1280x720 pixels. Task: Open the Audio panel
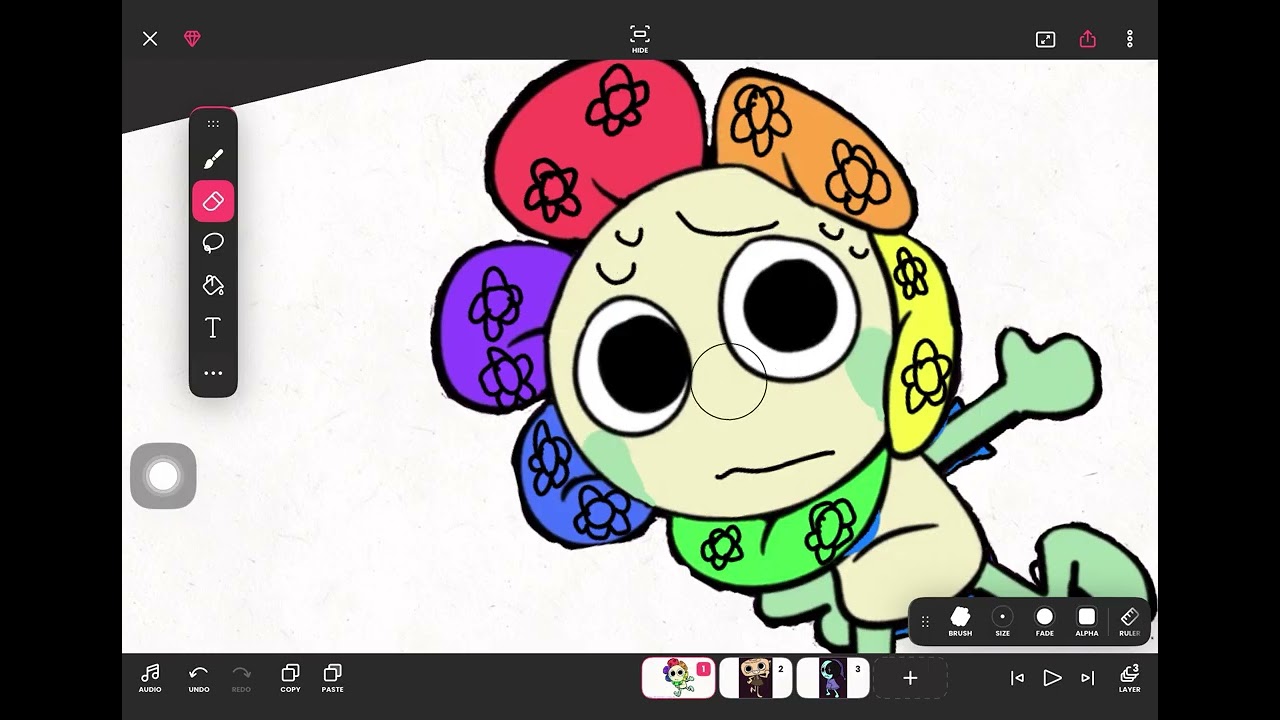[150, 678]
